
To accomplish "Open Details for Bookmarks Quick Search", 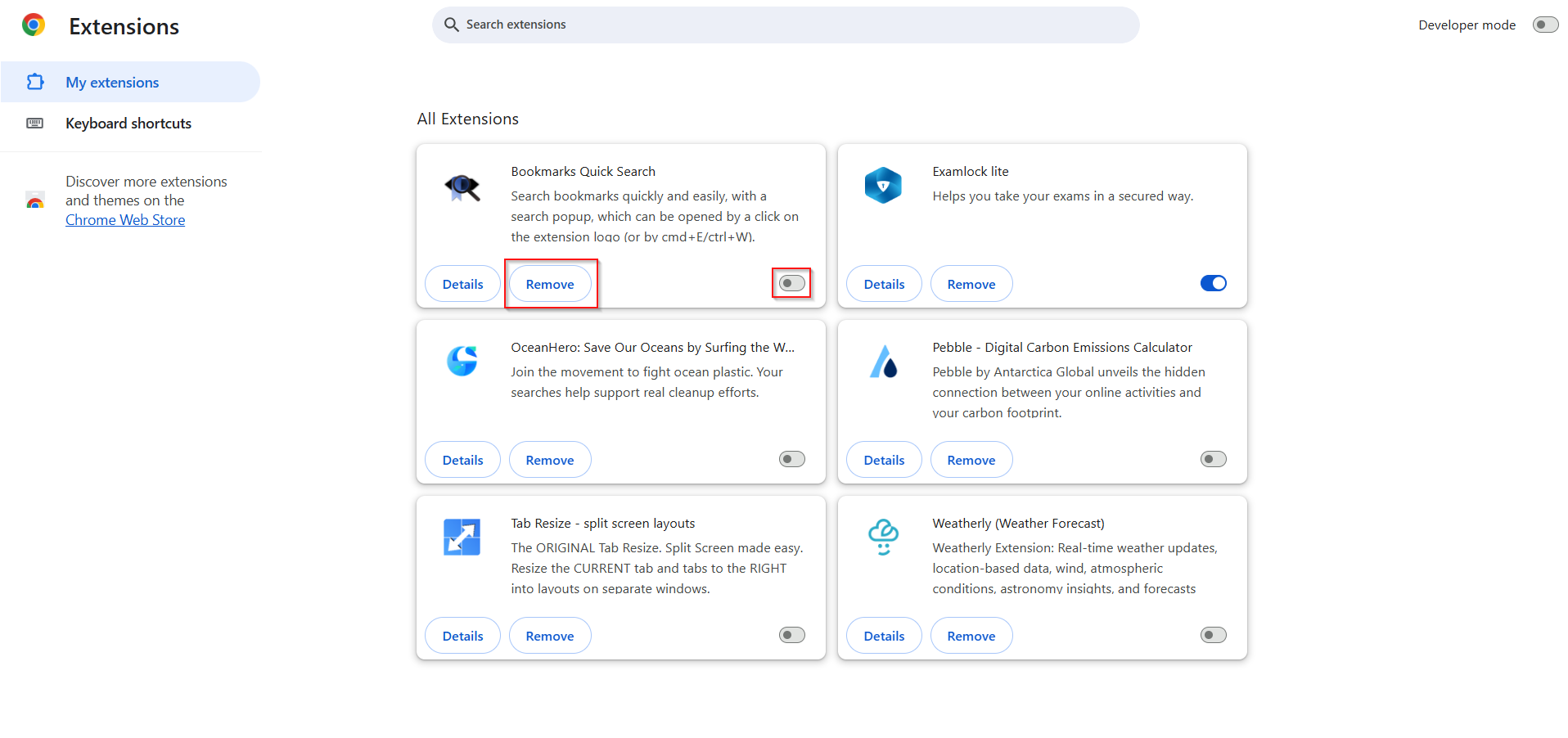I will 462,284.
